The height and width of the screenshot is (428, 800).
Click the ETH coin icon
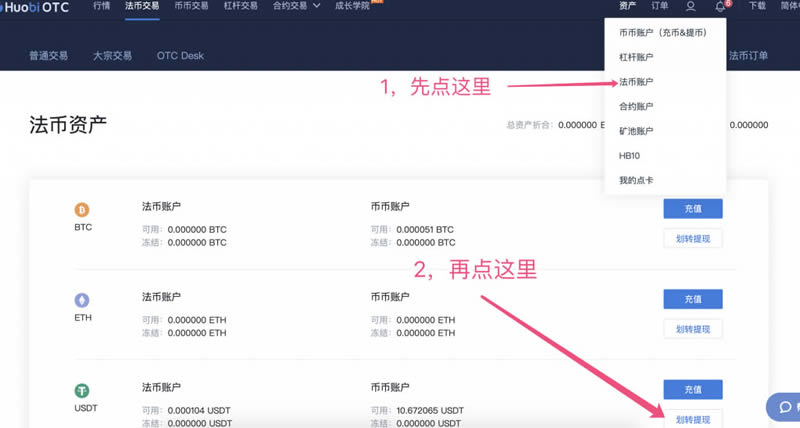coord(82,300)
